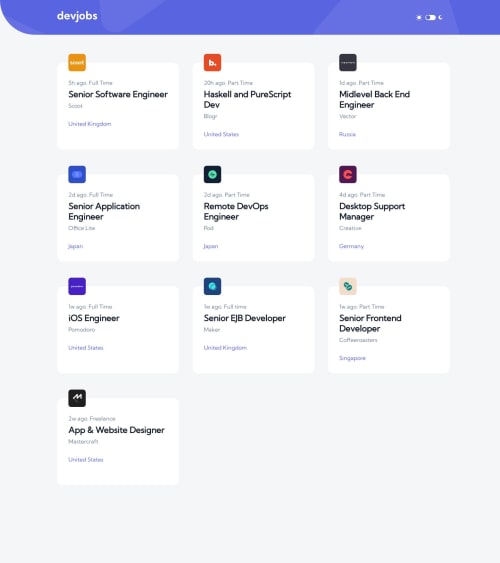
Task: Click the beige Coffeeroasters logo
Action: 348,286
